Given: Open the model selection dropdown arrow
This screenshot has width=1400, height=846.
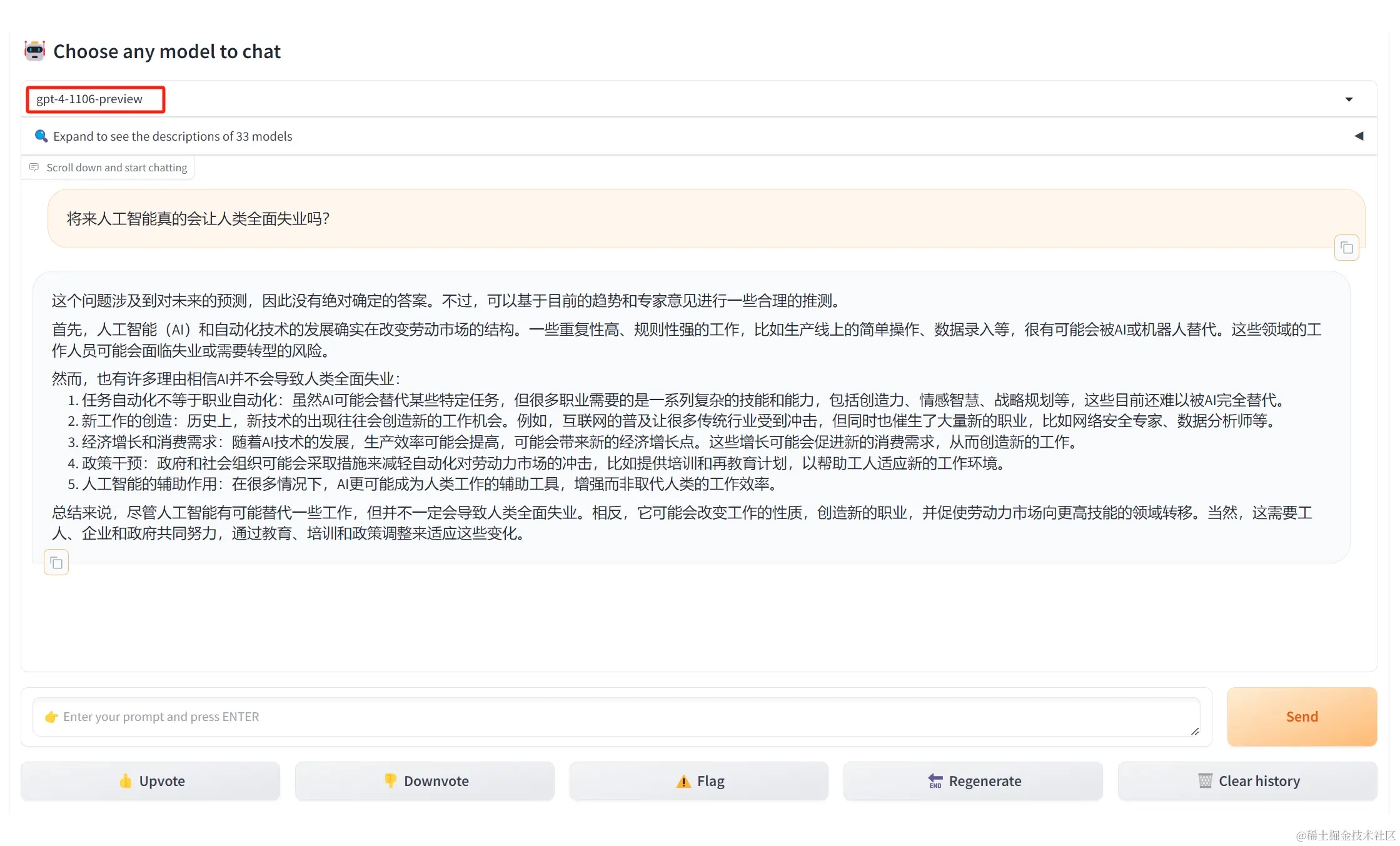Looking at the screenshot, I should pos(1349,99).
